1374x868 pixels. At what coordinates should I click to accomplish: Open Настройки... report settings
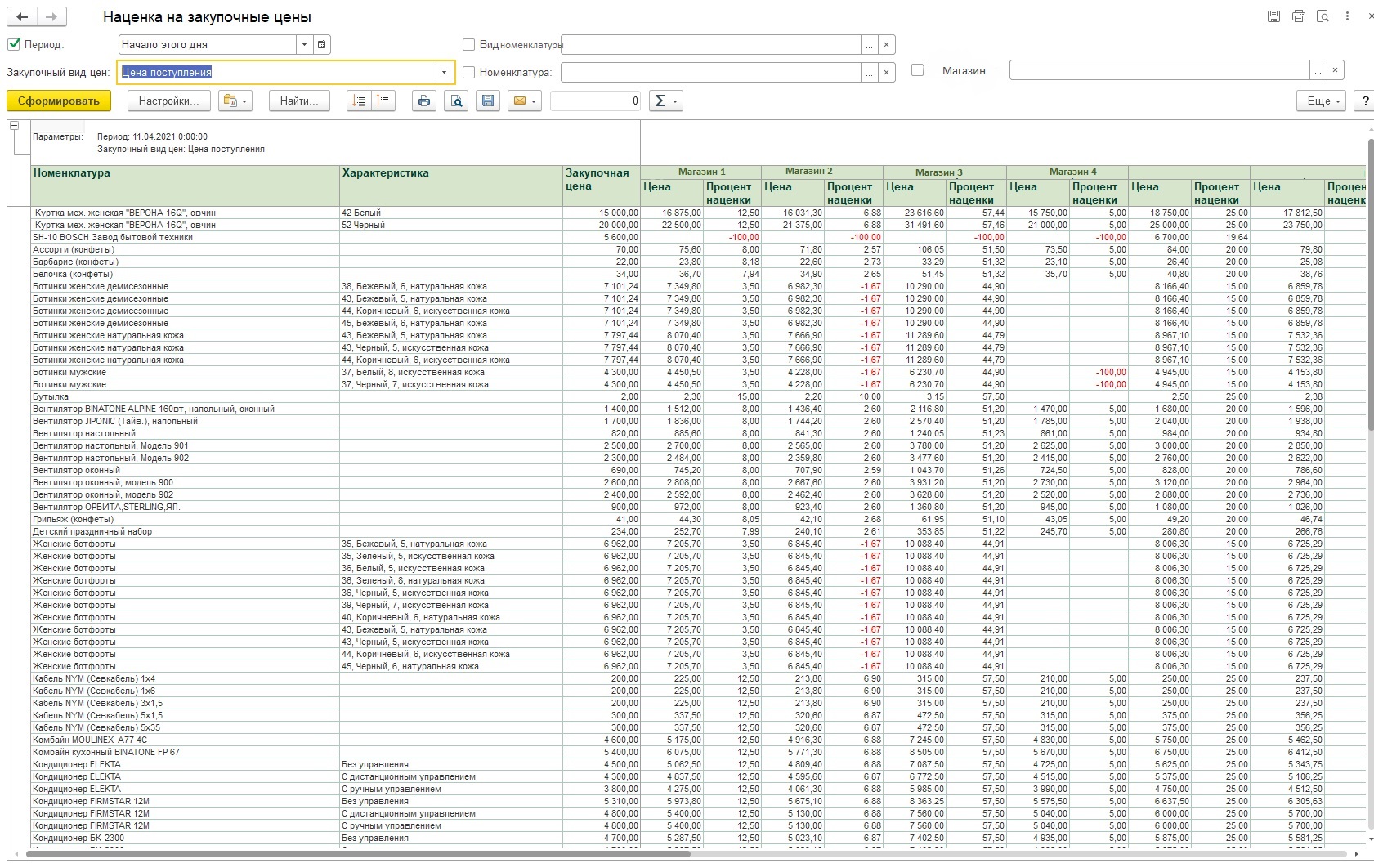pyautogui.click(x=168, y=101)
